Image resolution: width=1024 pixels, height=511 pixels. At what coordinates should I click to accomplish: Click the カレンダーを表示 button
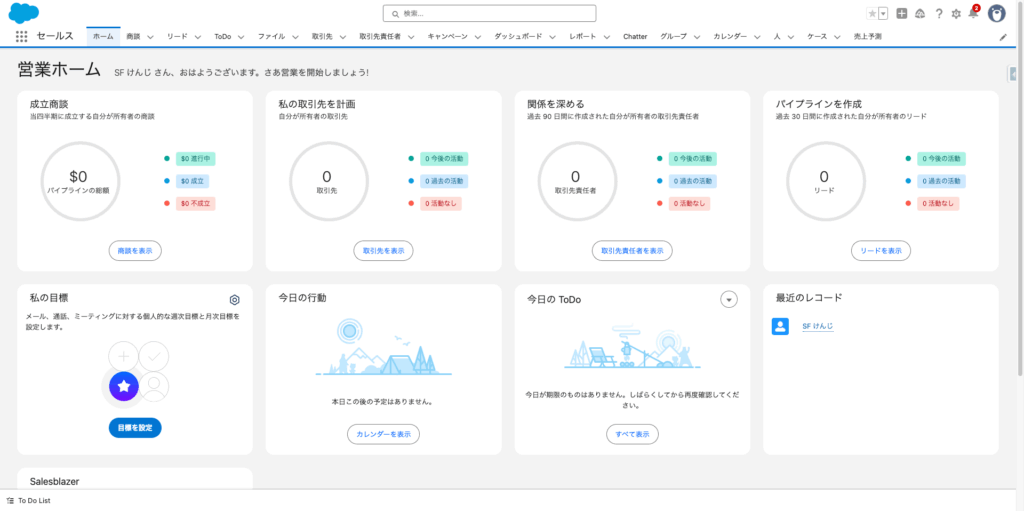(384, 434)
